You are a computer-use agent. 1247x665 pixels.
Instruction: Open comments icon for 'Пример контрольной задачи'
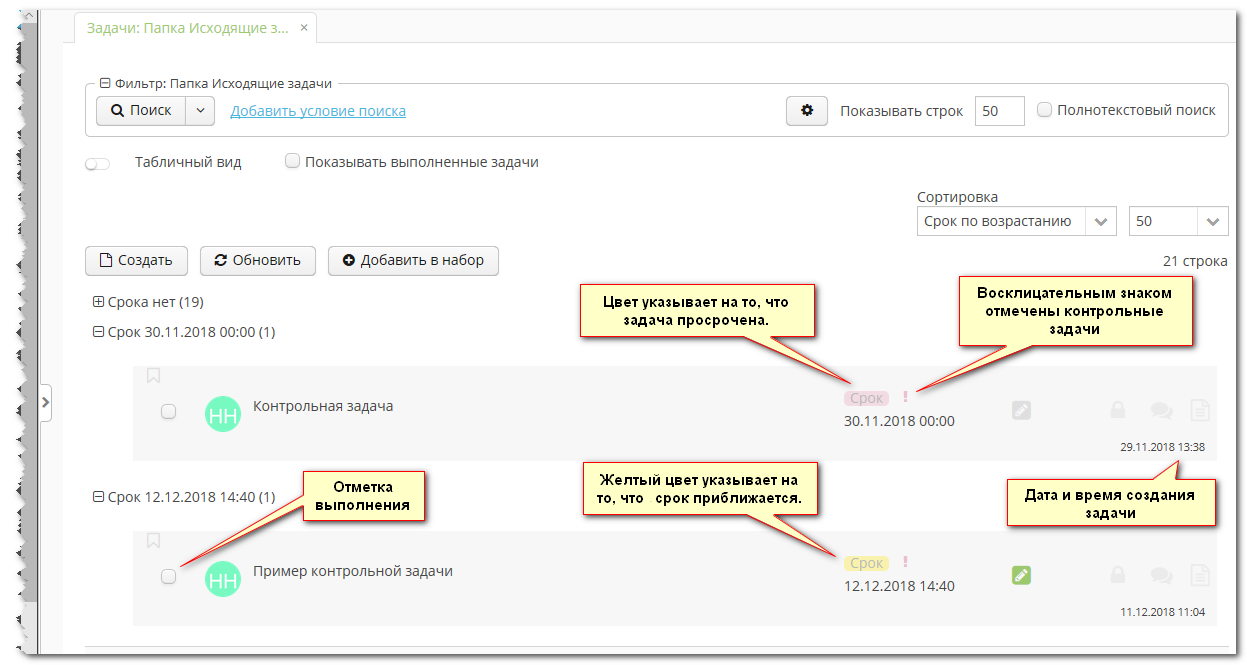(1161, 575)
